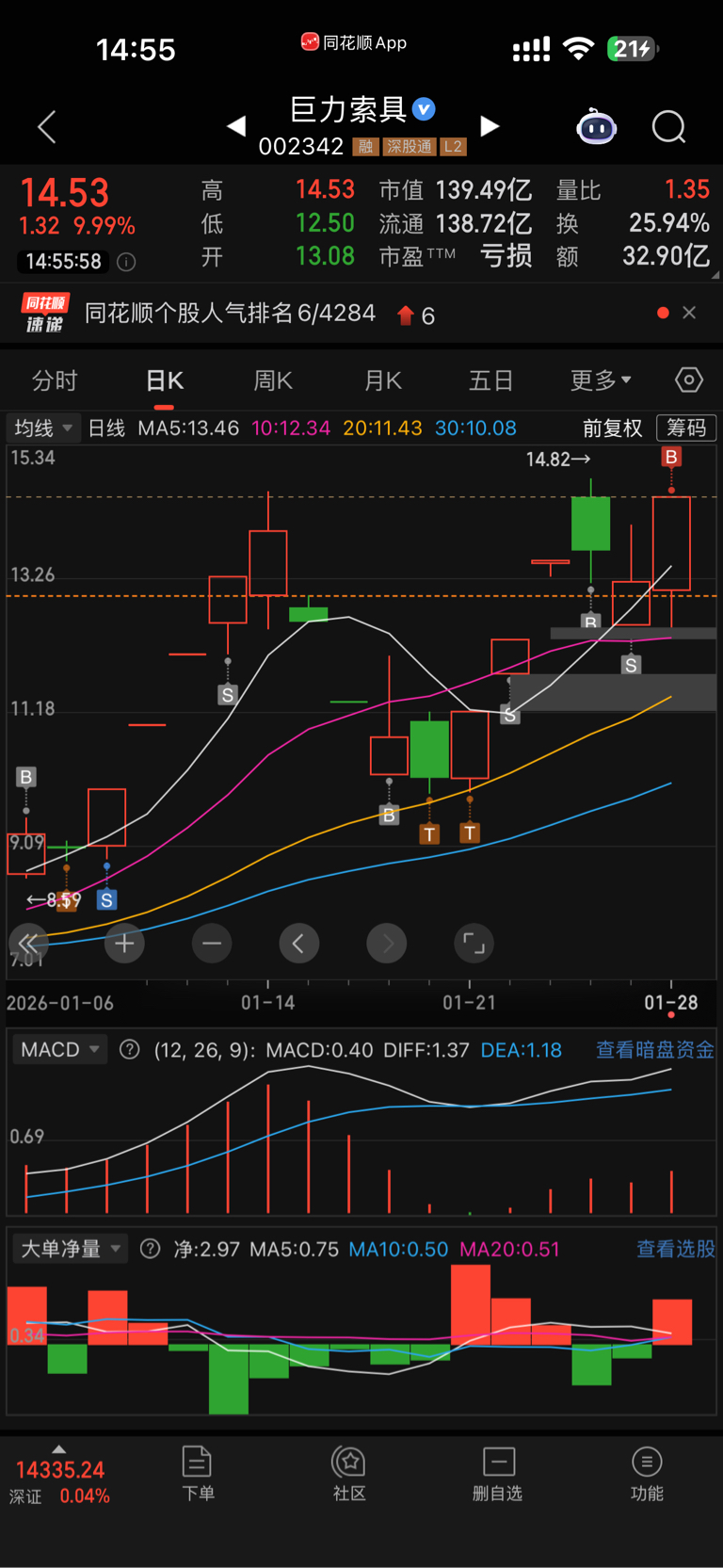Screen dimensions: 723x1568
Task: Switch to 月K tab
Action: point(383,380)
